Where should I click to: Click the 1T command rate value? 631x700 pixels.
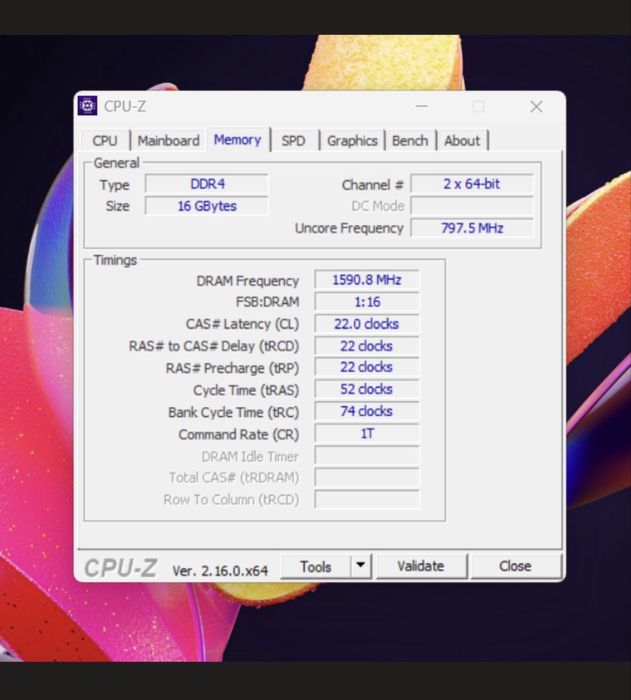pyautogui.click(x=367, y=433)
